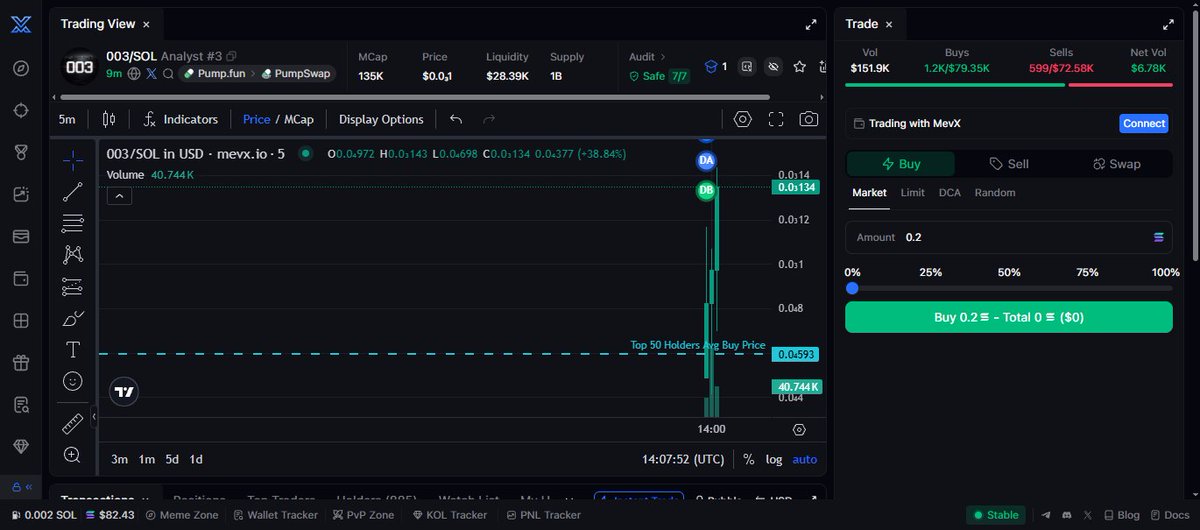Open the PumpSwap link

[297, 73]
